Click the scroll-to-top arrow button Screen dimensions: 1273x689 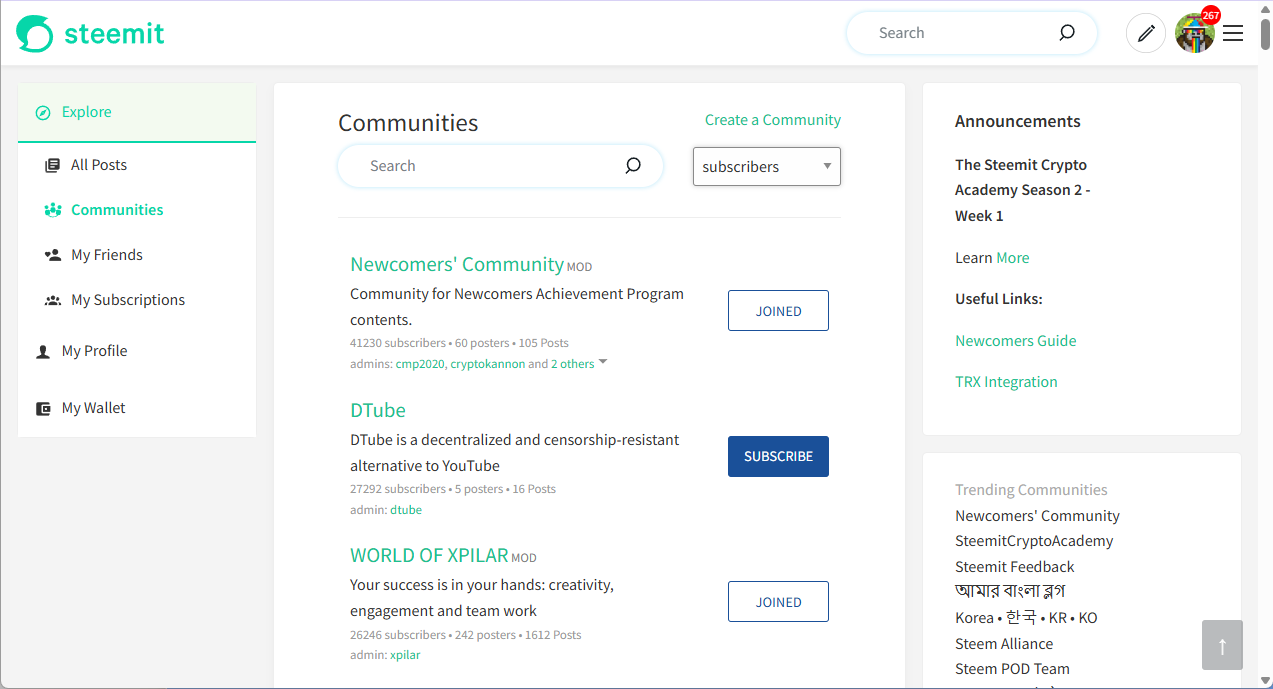tap(1222, 645)
